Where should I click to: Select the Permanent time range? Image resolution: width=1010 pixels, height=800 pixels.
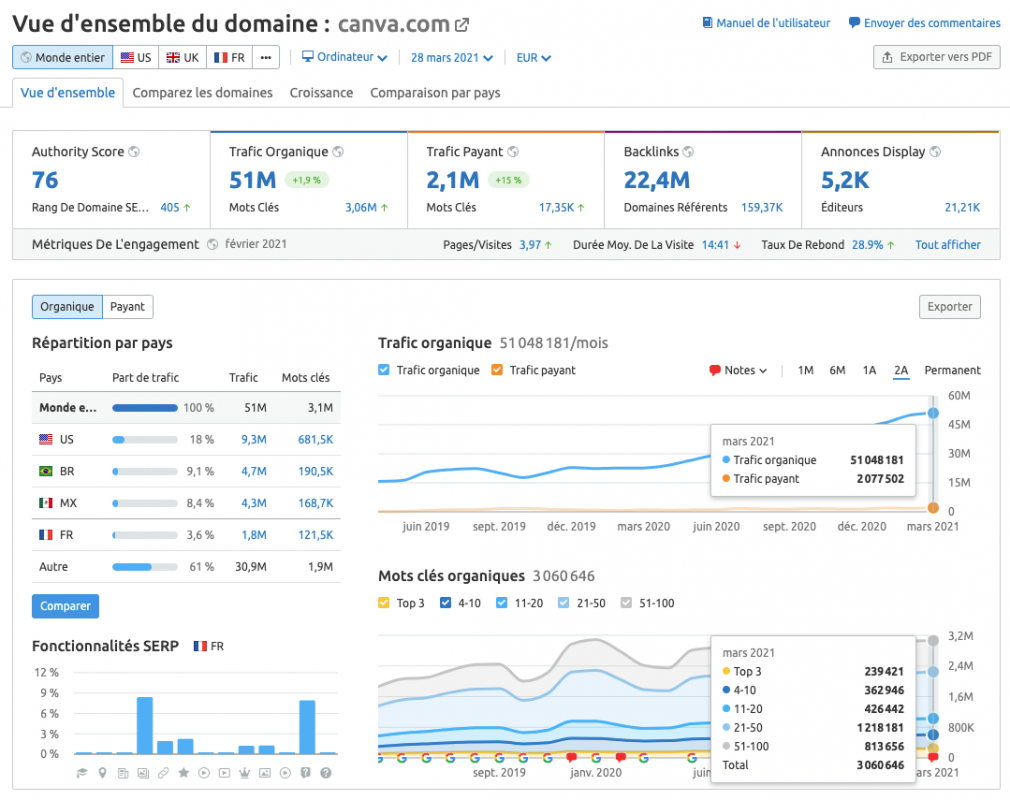[x=952, y=370]
